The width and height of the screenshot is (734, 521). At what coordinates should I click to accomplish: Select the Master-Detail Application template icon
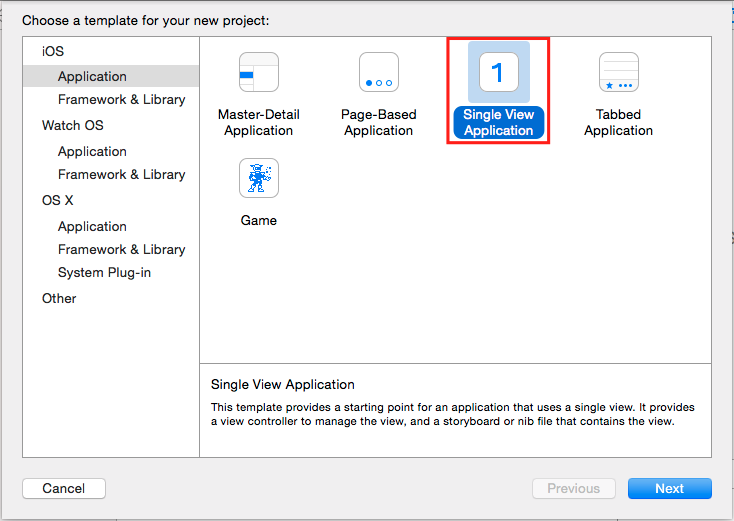[259, 72]
